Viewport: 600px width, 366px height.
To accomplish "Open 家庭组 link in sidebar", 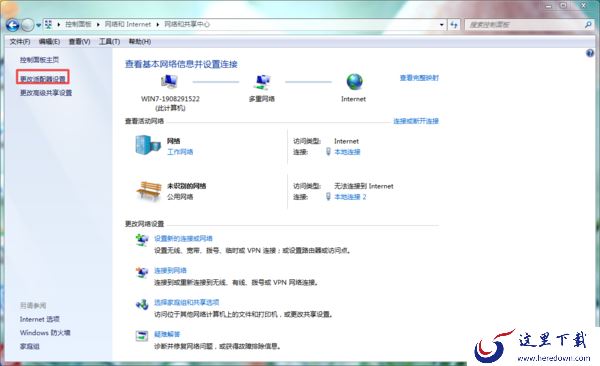I will [30, 346].
